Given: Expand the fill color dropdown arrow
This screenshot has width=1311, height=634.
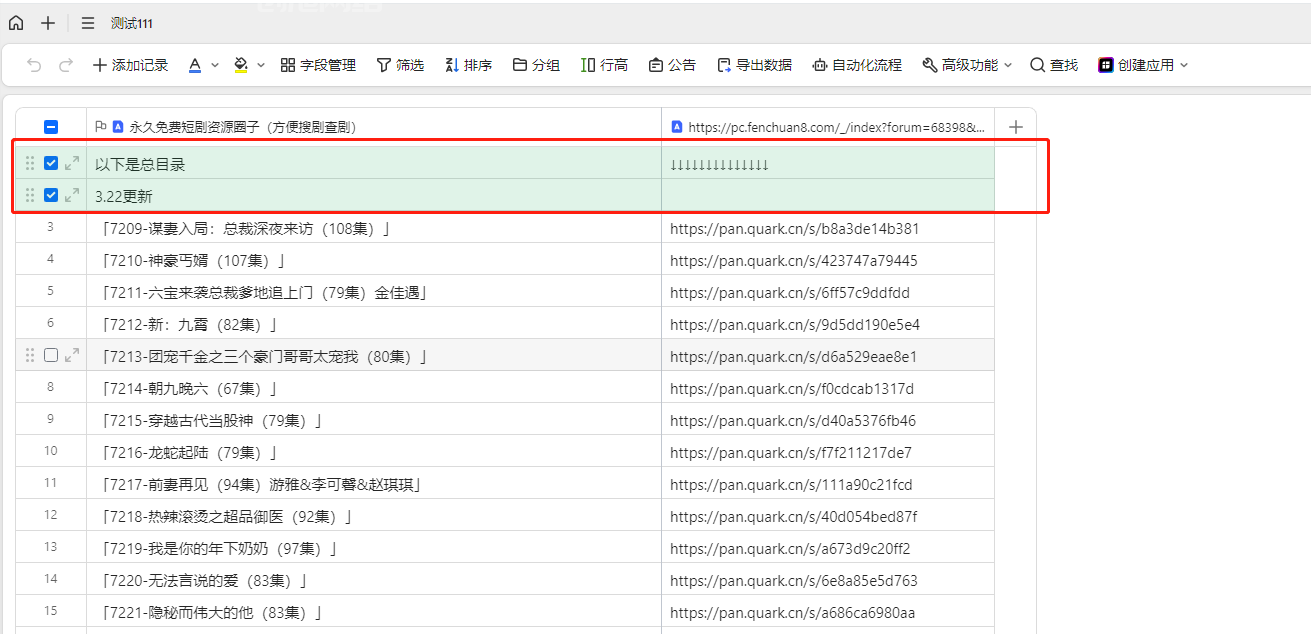Looking at the screenshot, I should (x=261, y=65).
